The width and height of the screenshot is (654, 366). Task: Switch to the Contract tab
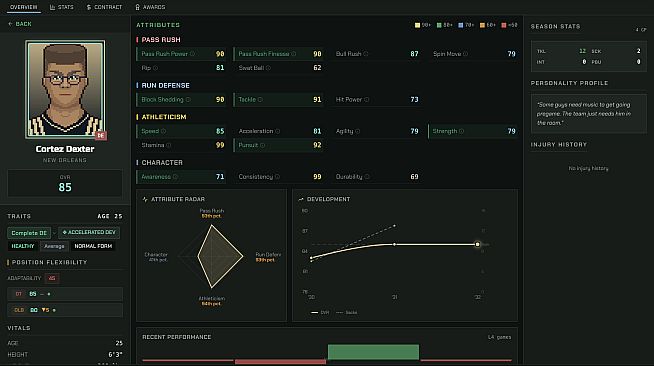(104, 7)
